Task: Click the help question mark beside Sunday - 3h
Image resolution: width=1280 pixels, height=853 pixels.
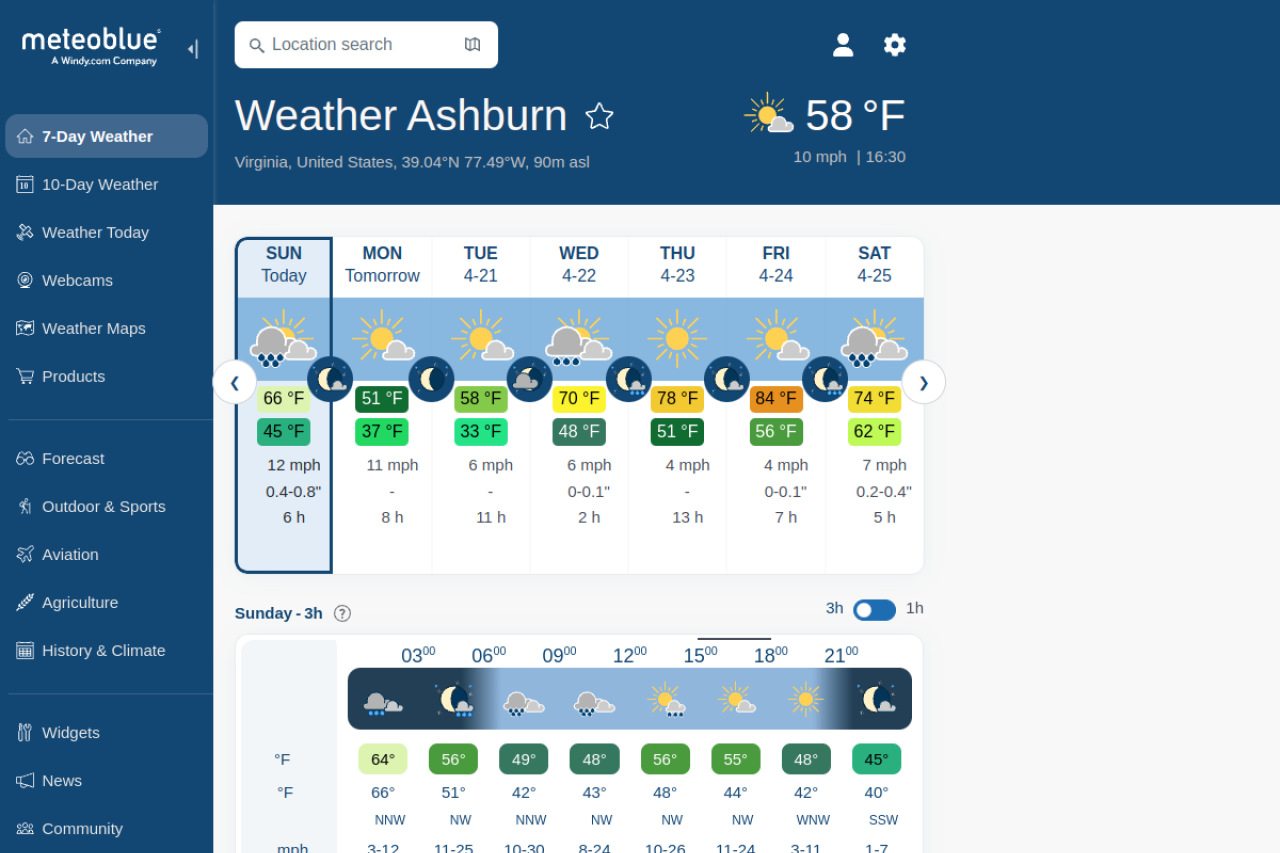Action: click(342, 613)
